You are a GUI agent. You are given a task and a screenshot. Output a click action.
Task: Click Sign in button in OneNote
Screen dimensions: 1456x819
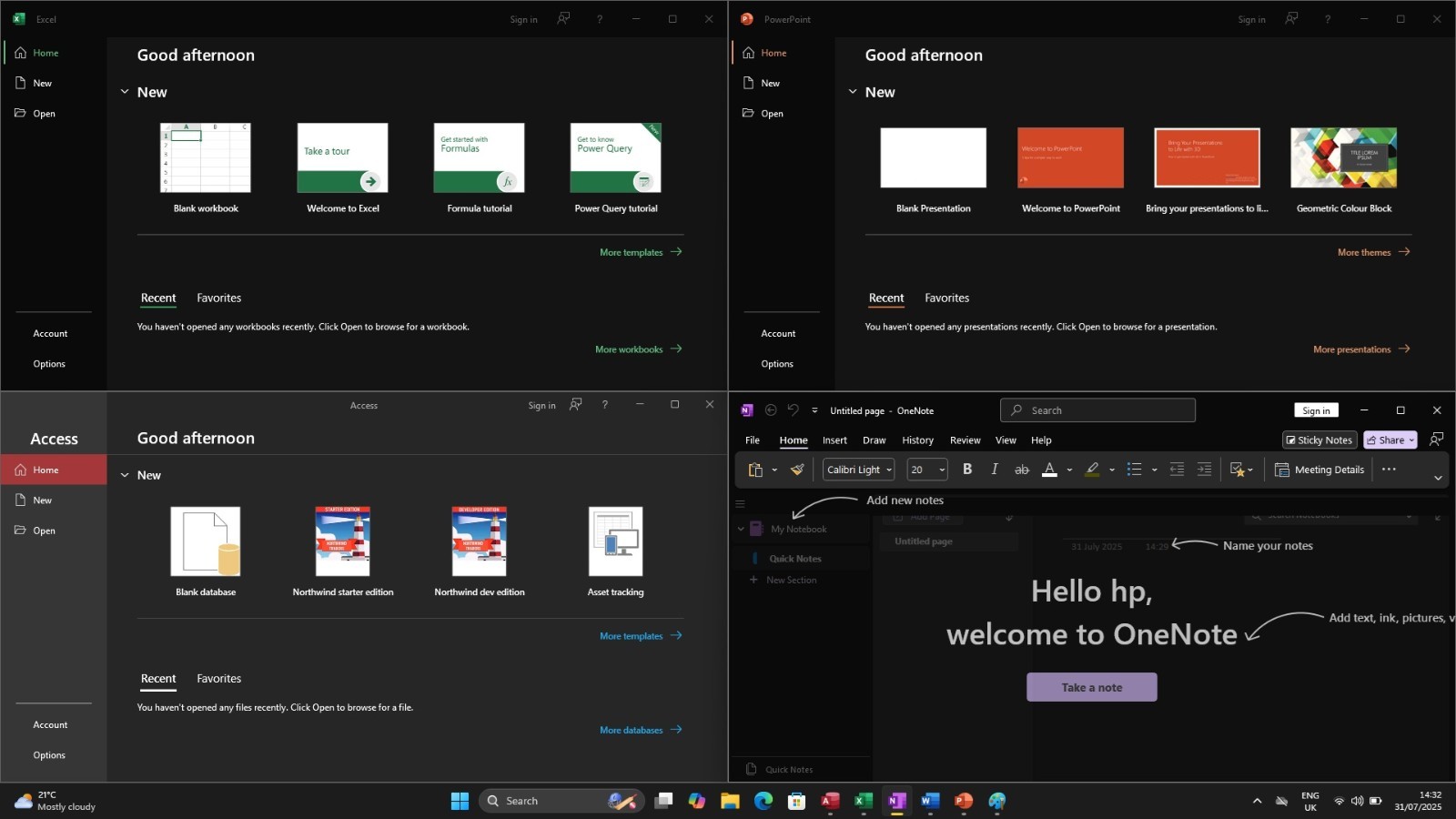click(x=1316, y=410)
